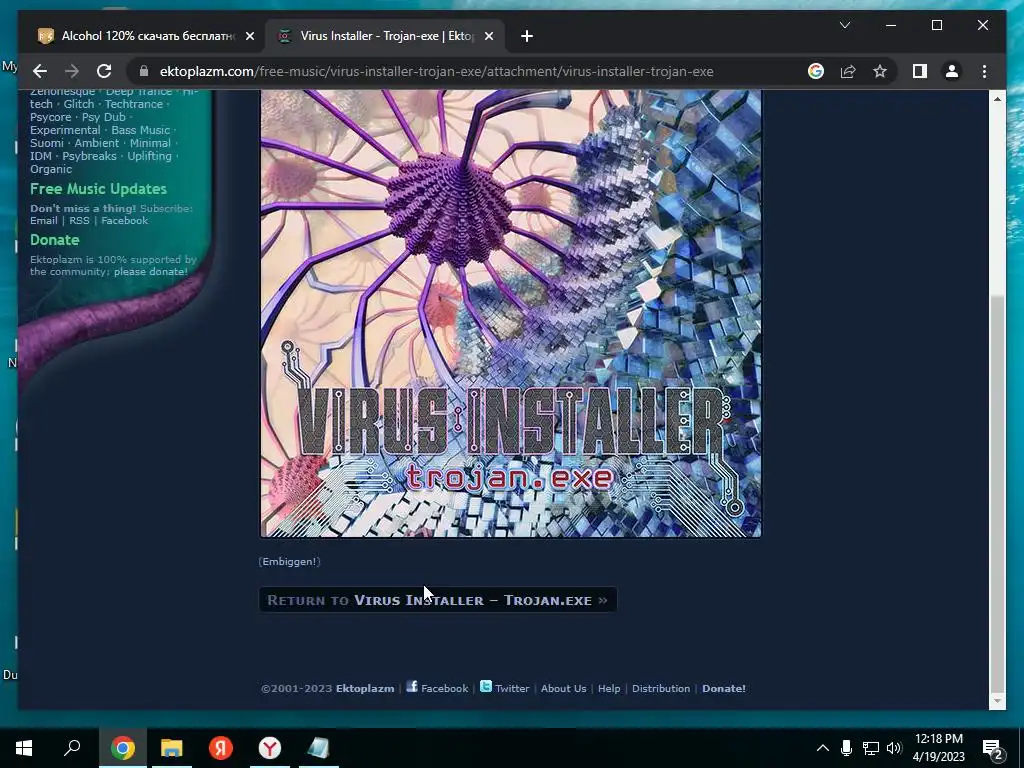Viewport: 1024px width, 768px height.
Task: Open the Donate sidebar heading
Action: [x=54, y=240]
